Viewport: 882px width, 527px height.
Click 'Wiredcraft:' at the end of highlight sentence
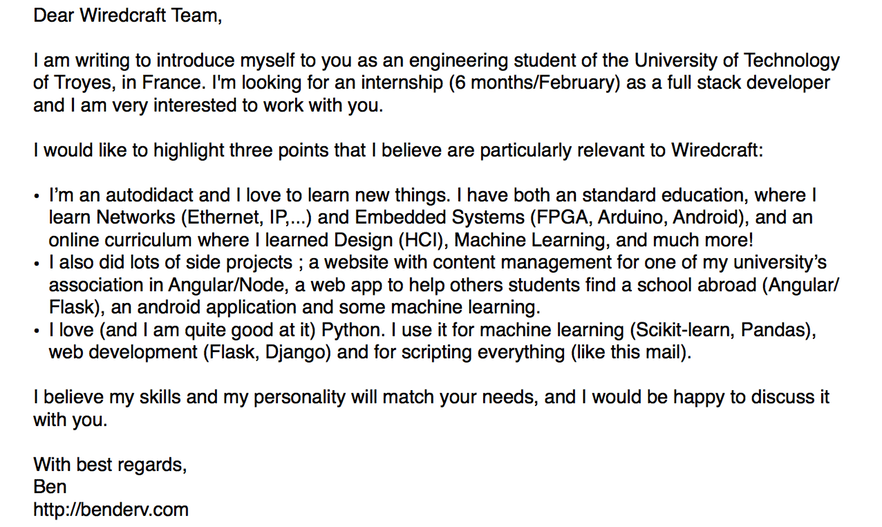tap(717, 150)
